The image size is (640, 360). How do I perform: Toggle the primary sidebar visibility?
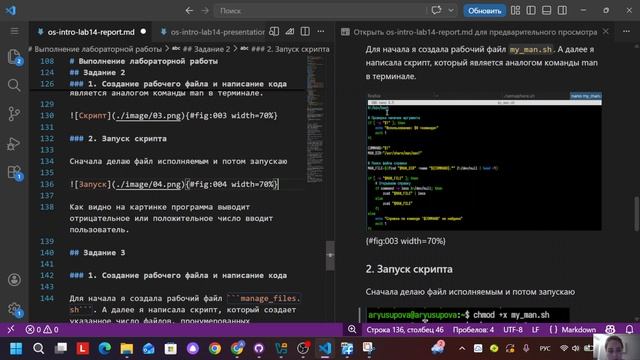tap(531, 11)
